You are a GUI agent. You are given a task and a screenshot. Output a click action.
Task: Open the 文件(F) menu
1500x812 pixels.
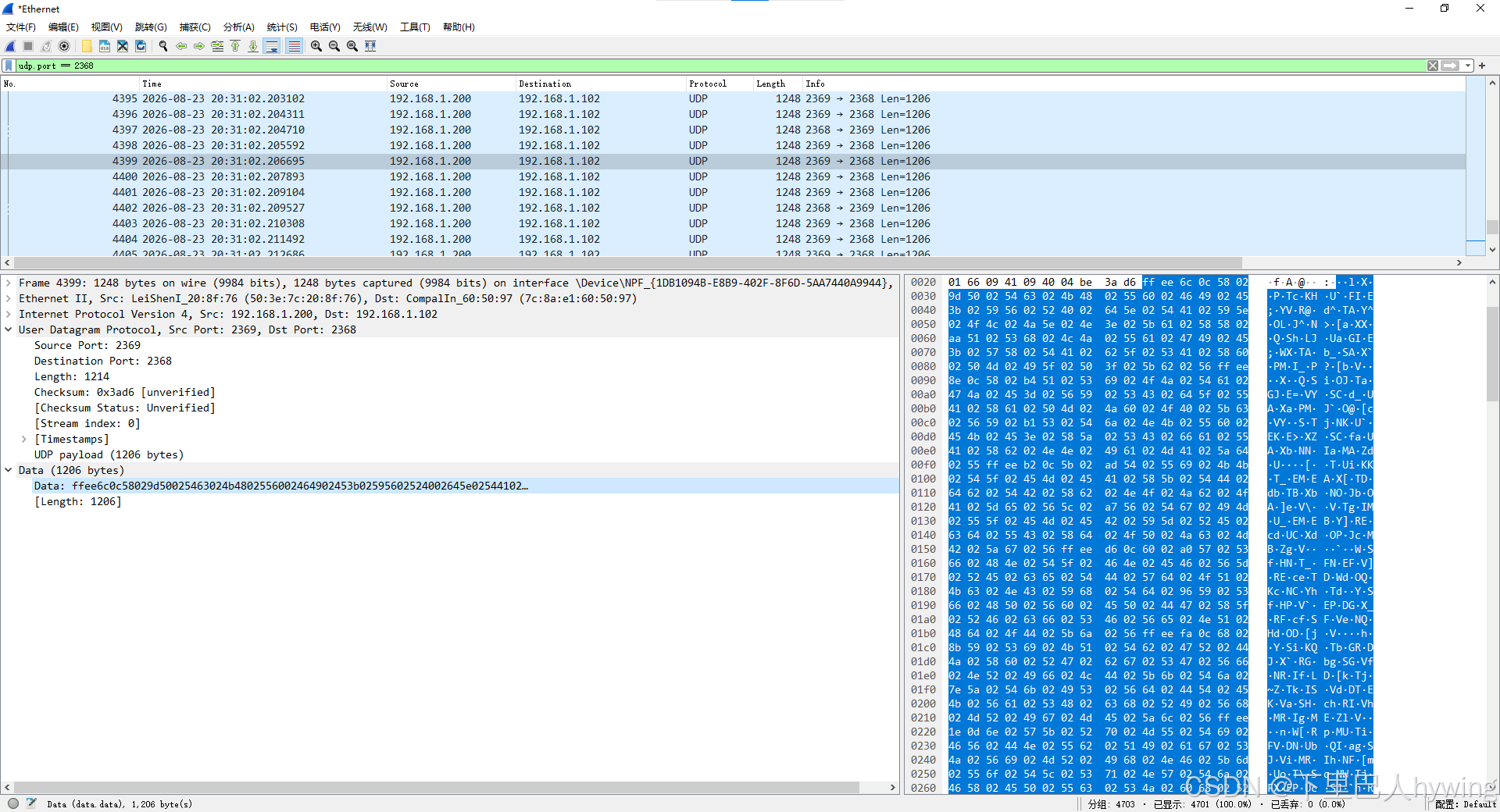click(21, 27)
